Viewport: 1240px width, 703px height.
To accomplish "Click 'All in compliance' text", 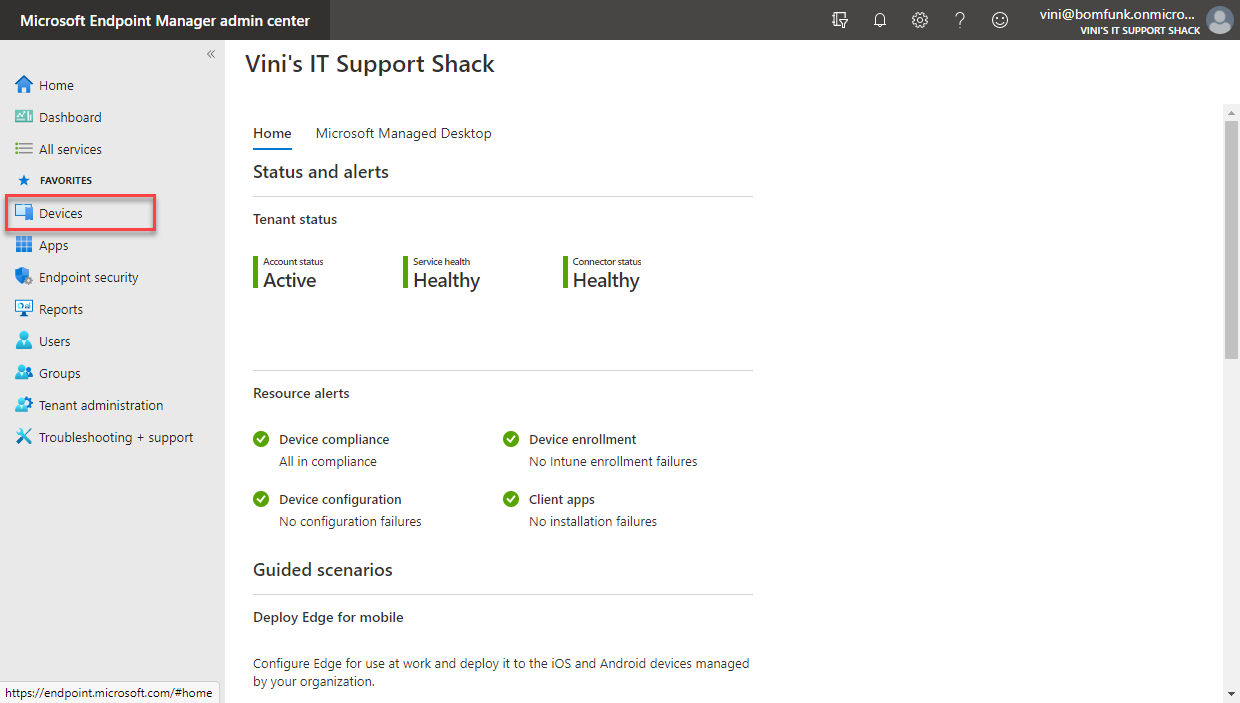I will (328, 461).
